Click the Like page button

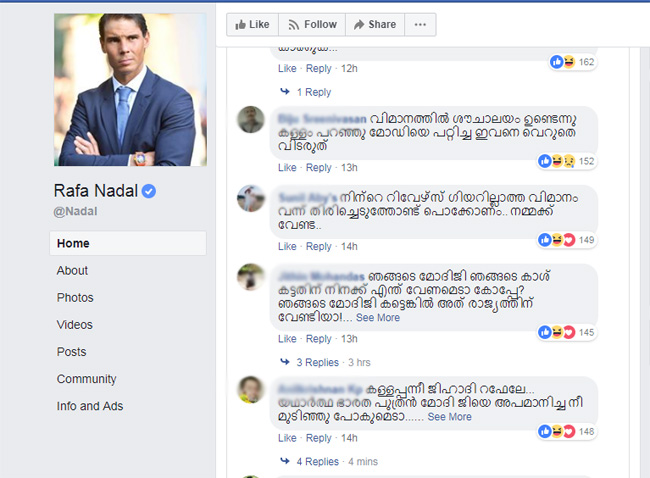[x=252, y=25]
